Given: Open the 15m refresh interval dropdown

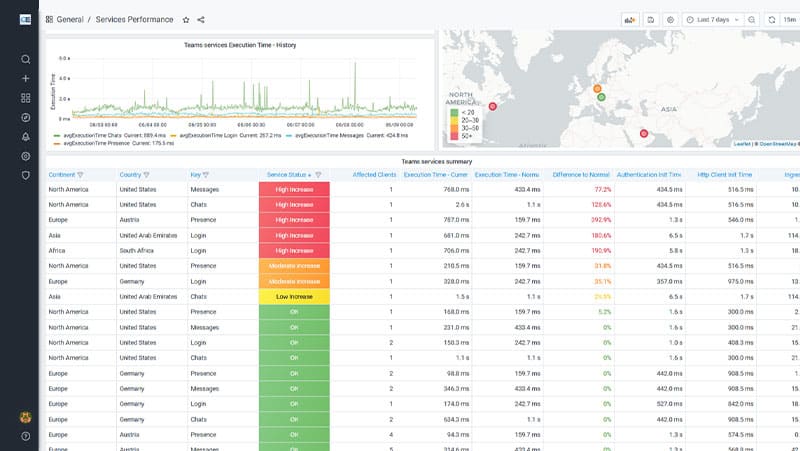Looking at the screenshot, I should click(790, 20).
